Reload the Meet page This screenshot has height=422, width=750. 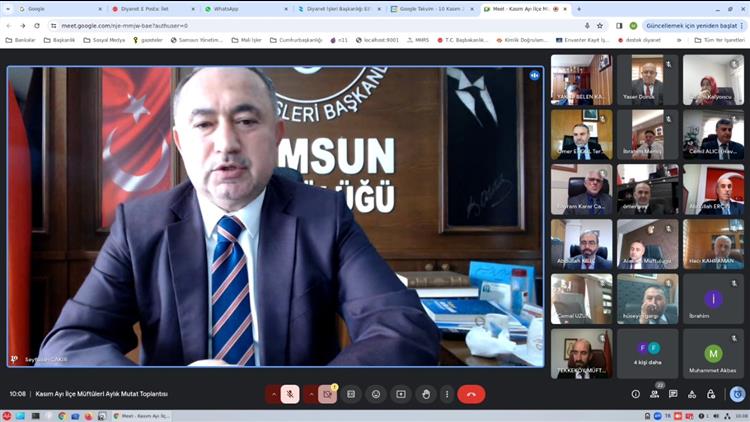click(x=37, y=25)
